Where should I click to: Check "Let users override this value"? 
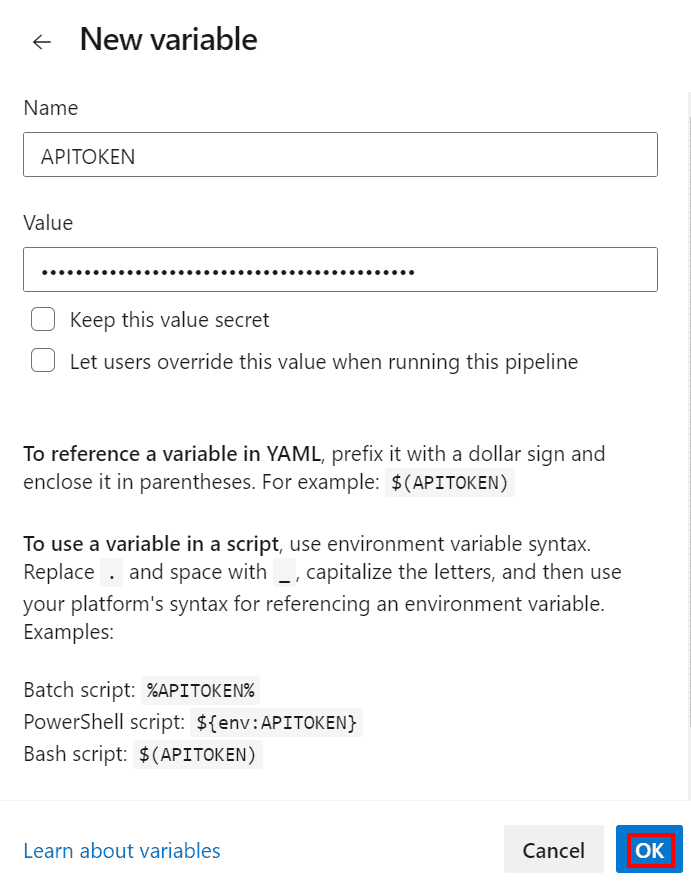tap(43, 360)
